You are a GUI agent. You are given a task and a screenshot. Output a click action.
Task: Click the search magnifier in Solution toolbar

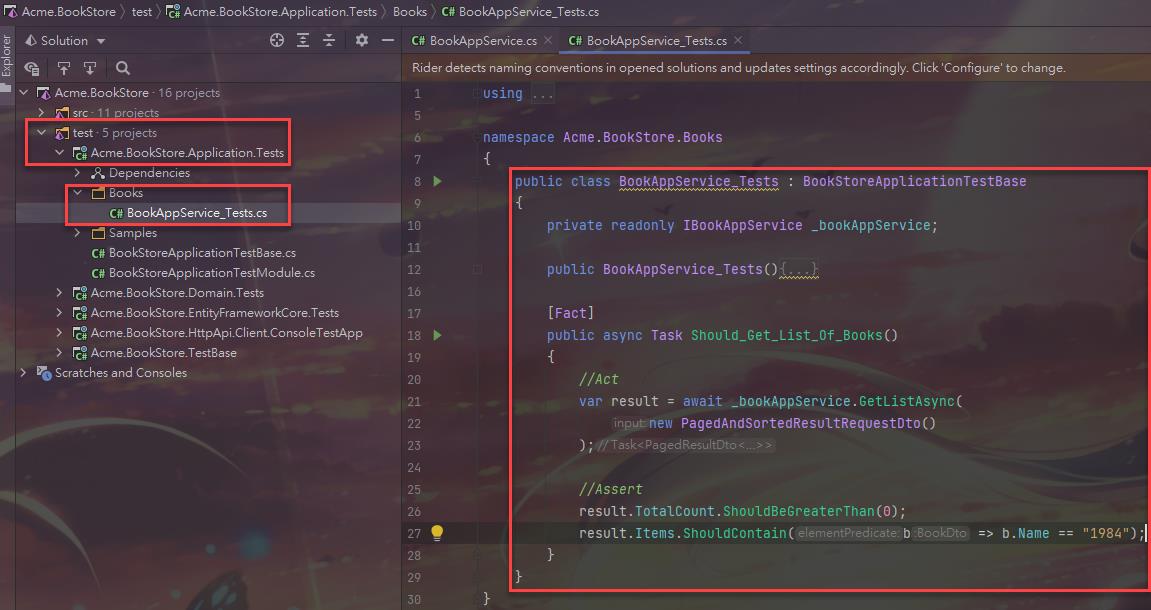123,68
